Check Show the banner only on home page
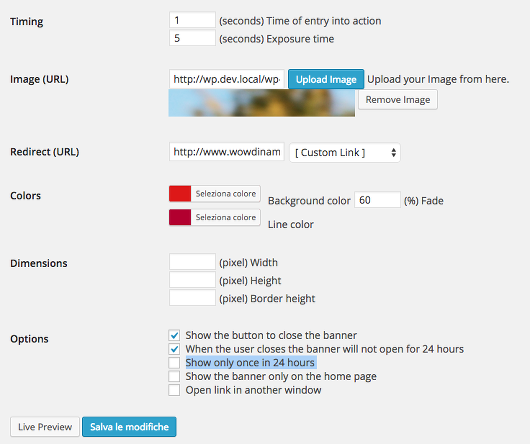 pyautogui.click(x=174, y=376)
